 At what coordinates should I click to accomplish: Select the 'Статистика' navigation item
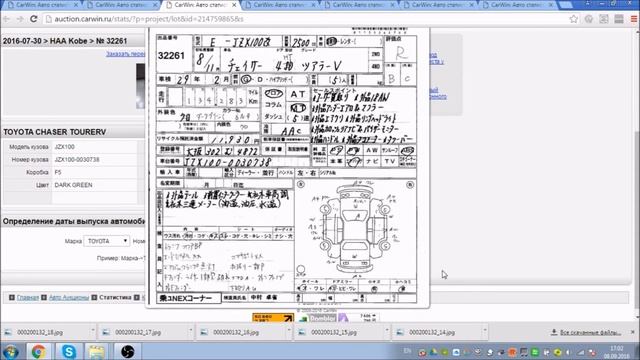(115, 298)
